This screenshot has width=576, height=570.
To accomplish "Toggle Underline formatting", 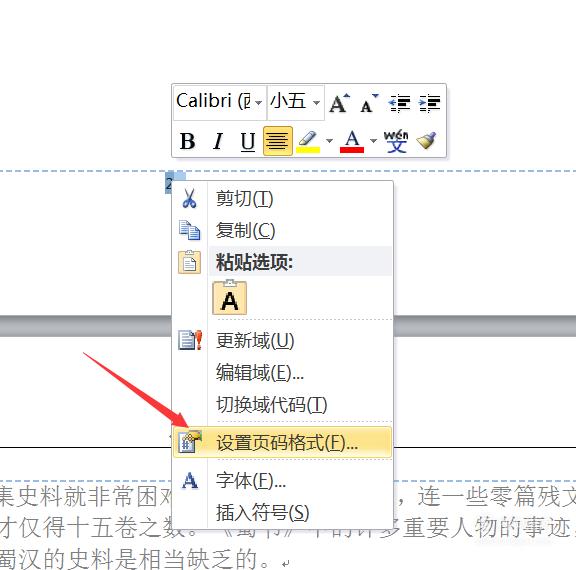I will click(248, 142).
